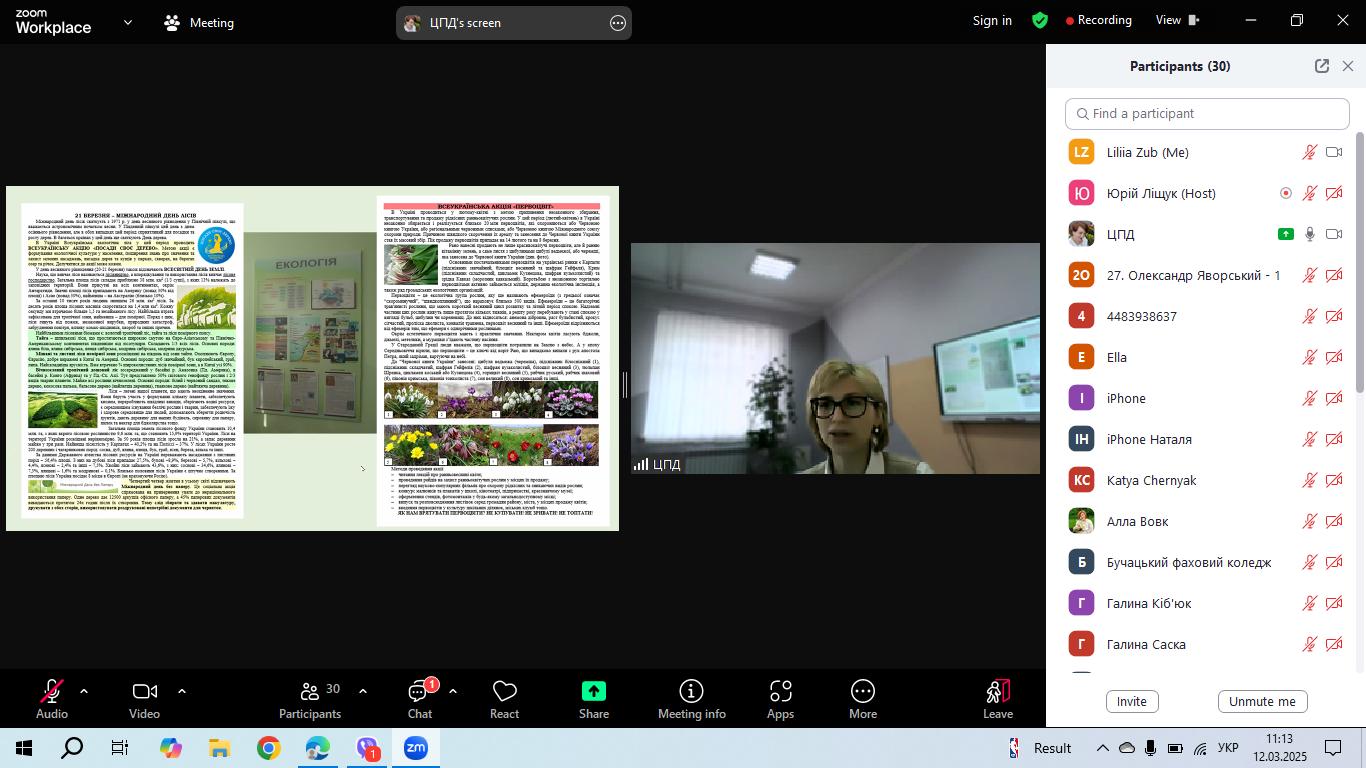
Task: Click the Leave meeting icon
Action: 998,691
